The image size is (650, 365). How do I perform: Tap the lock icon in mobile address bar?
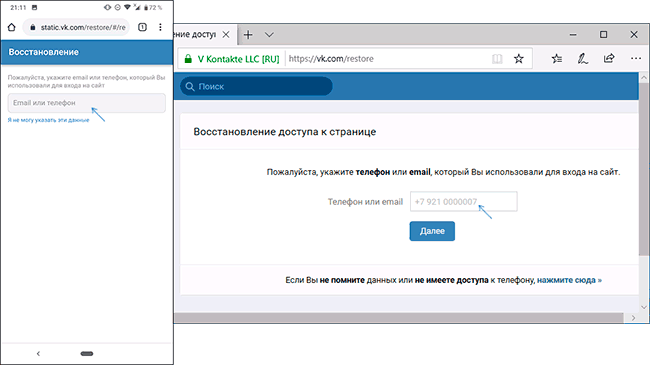[x=33, y=27]
